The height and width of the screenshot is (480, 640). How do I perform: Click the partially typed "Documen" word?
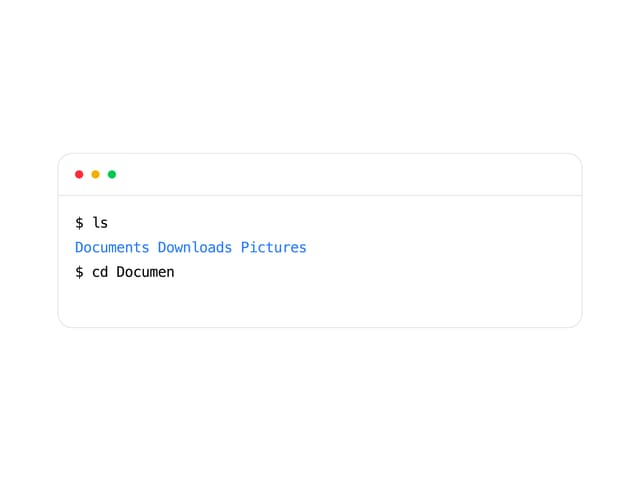tap(145, 272)
